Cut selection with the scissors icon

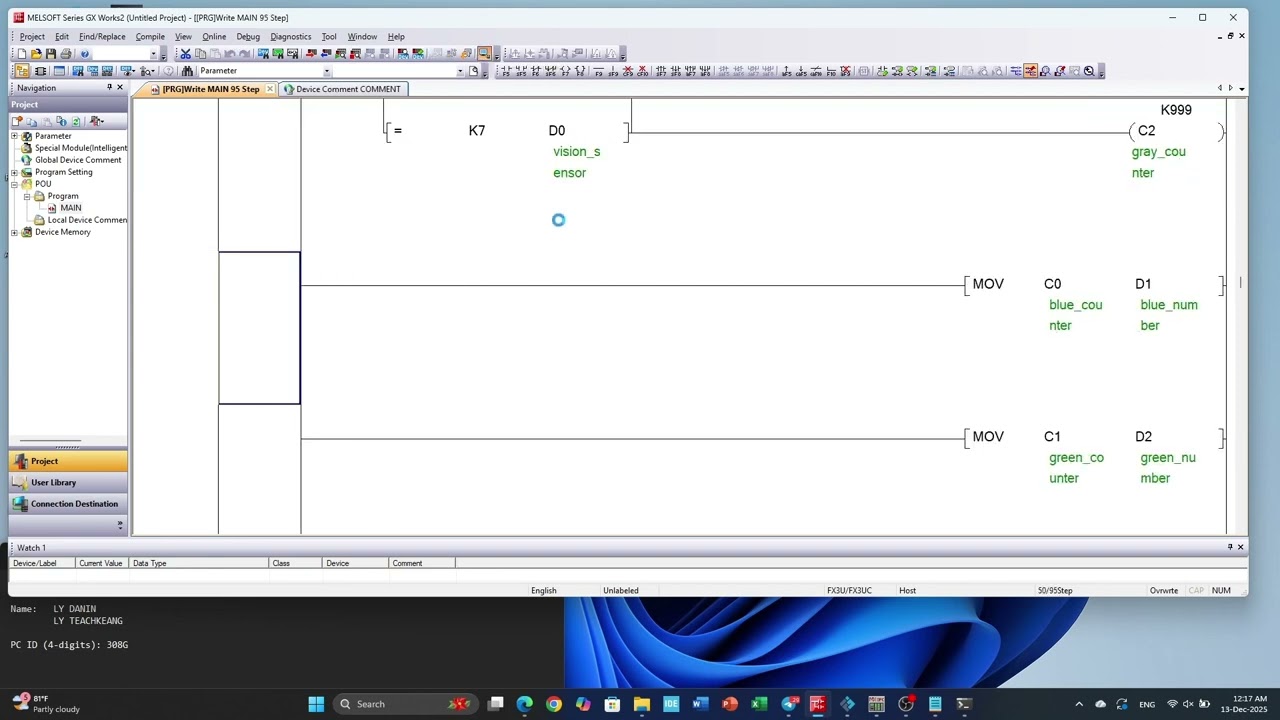185,54
